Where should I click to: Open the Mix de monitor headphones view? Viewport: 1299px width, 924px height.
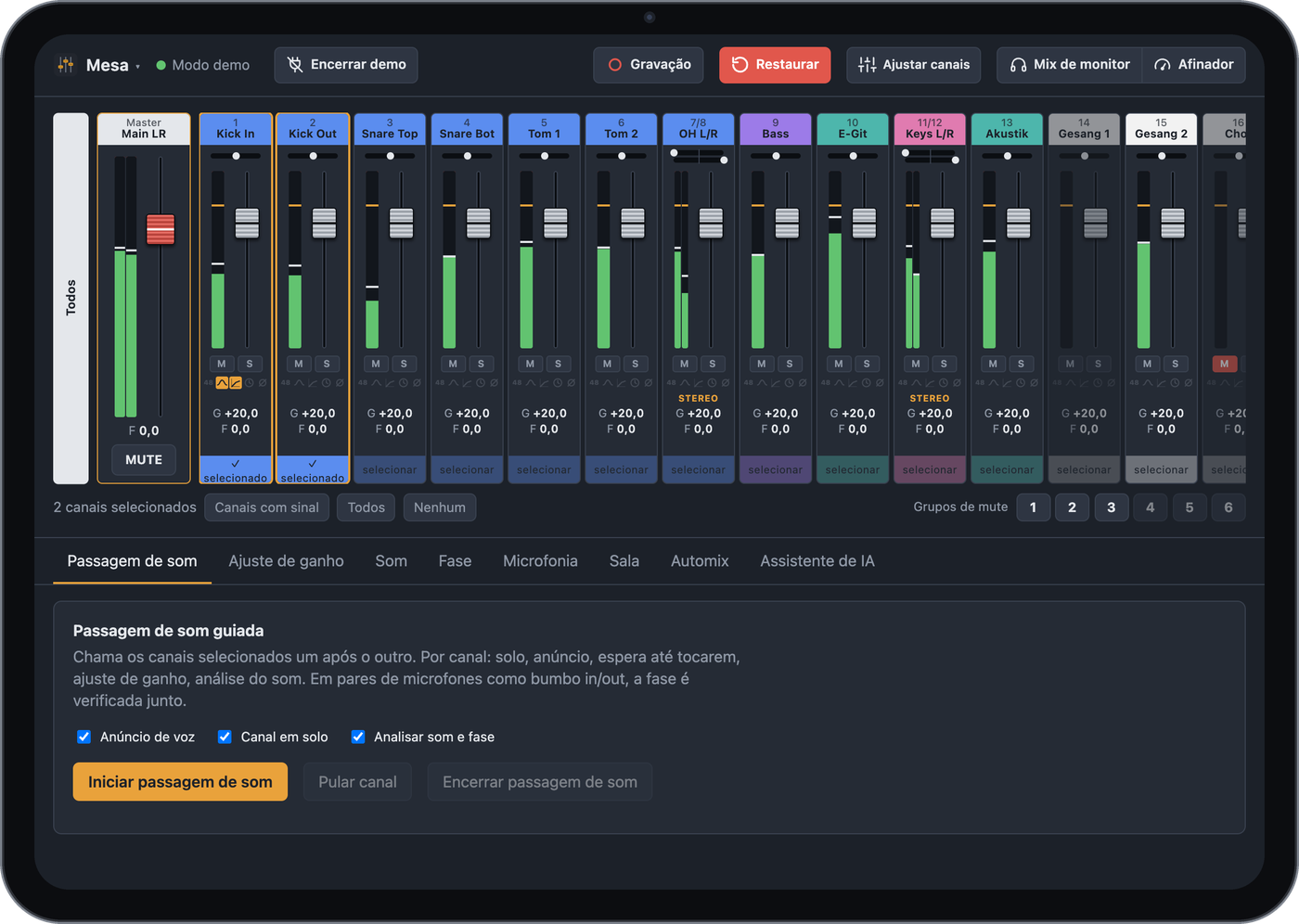pos(1070,65)
